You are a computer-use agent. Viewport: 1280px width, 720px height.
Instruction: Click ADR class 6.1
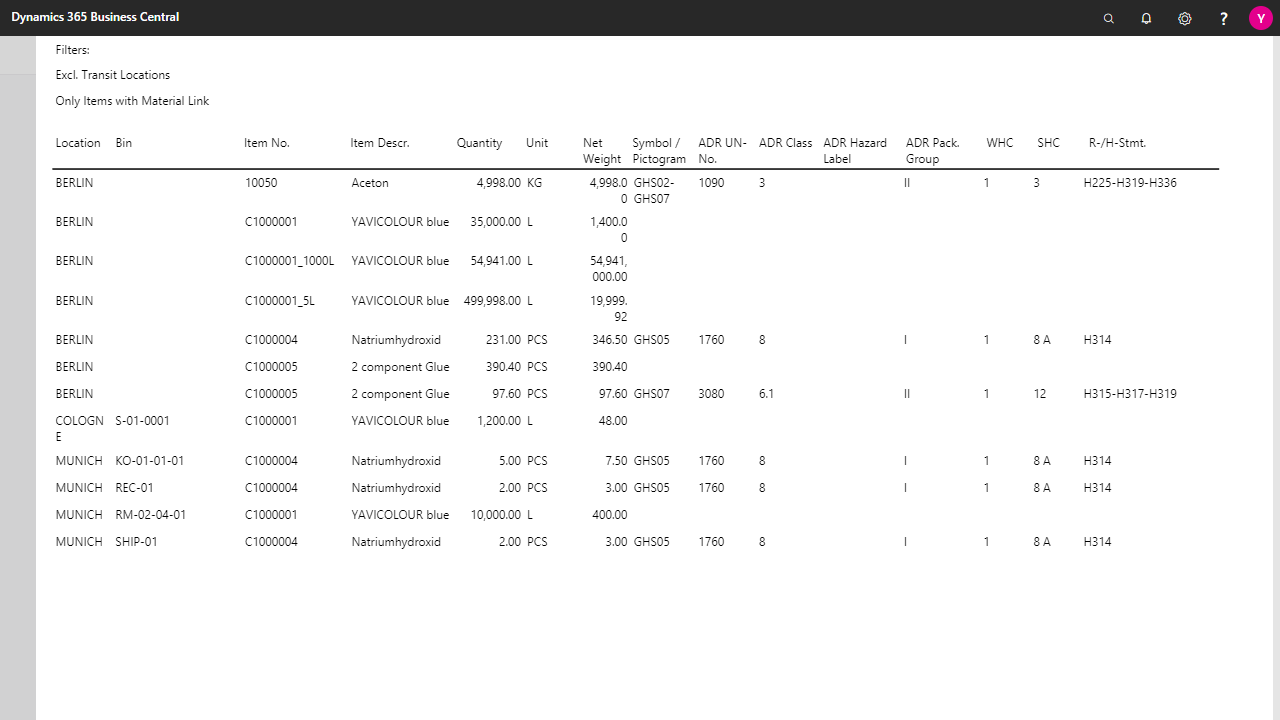tap(766, 394)
